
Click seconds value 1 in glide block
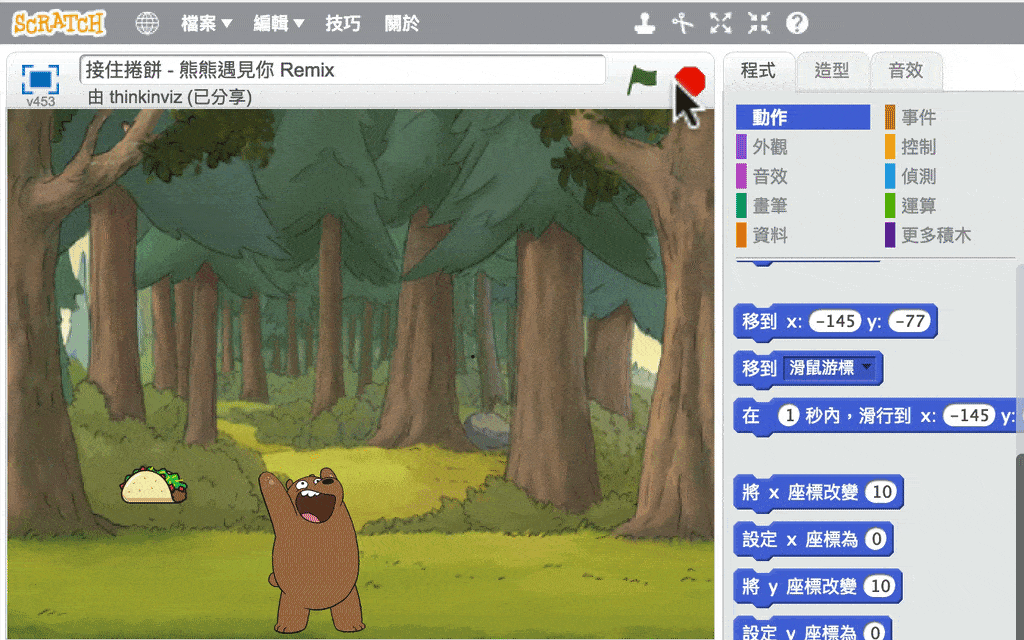(789, 415)
